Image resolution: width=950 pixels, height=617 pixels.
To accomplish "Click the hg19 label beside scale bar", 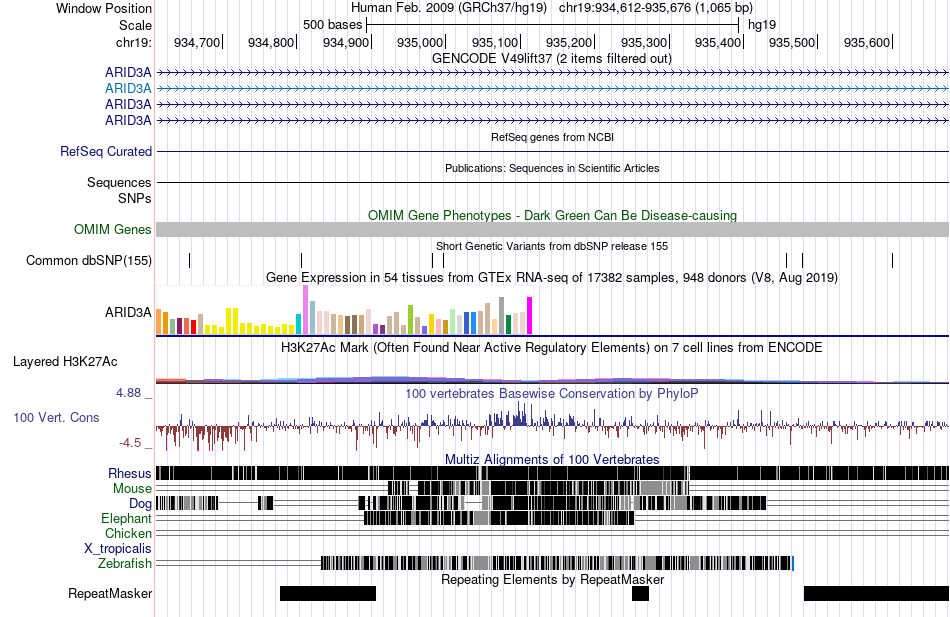I will (x=762, y=25).
